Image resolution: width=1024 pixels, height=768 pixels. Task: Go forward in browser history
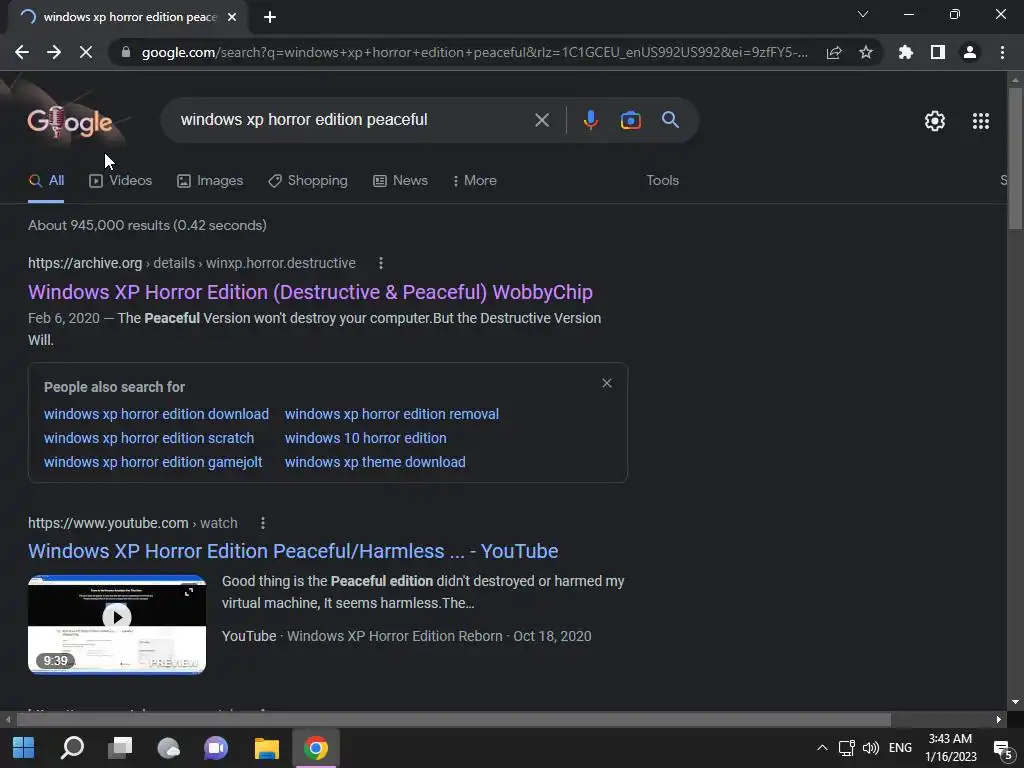pyautogui.click(x=54, y=52)
